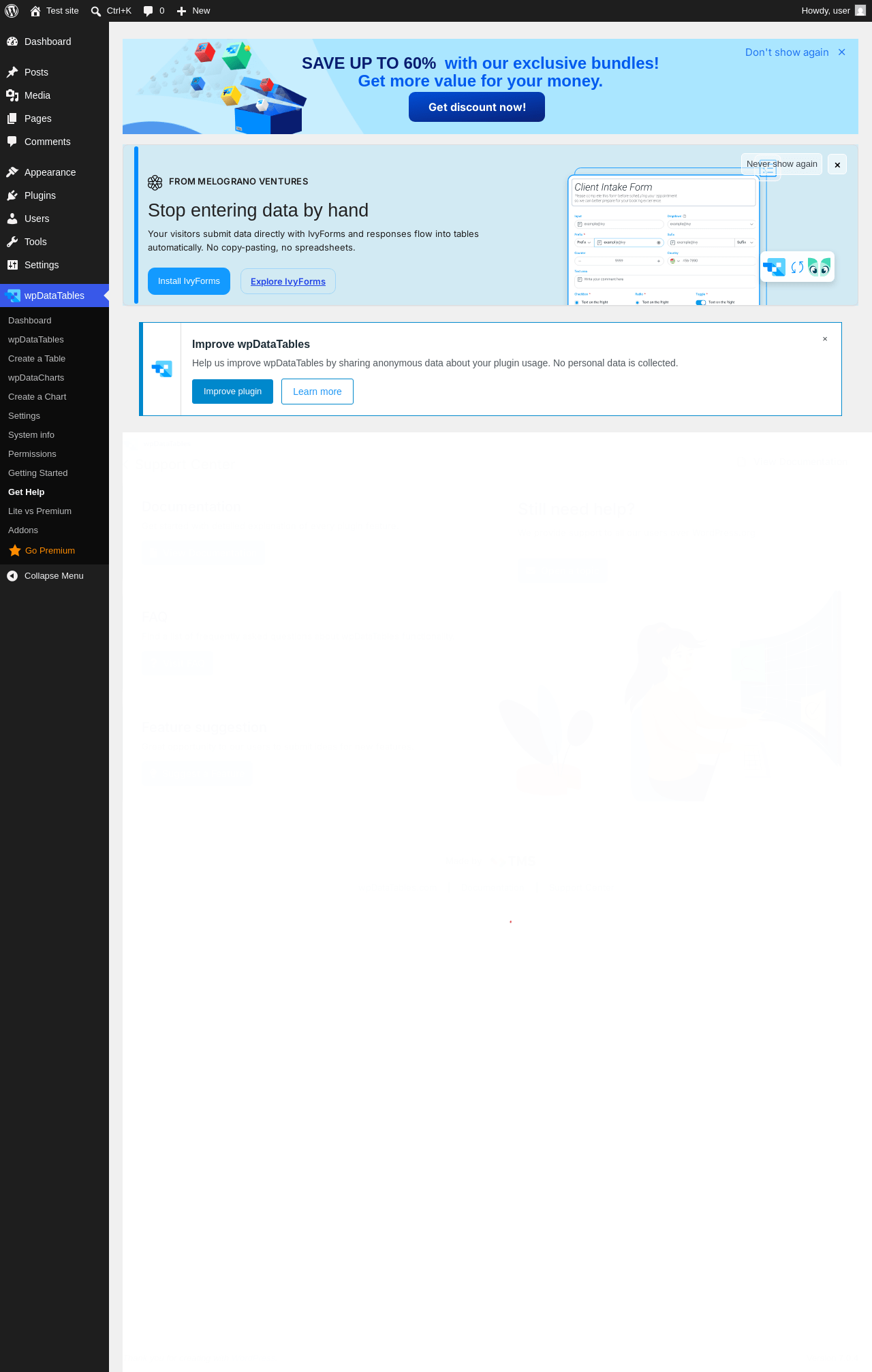872x1372 pixels.
Task: Click the main Dashboard gauge icon in sidebar
Action: (12, 42)
